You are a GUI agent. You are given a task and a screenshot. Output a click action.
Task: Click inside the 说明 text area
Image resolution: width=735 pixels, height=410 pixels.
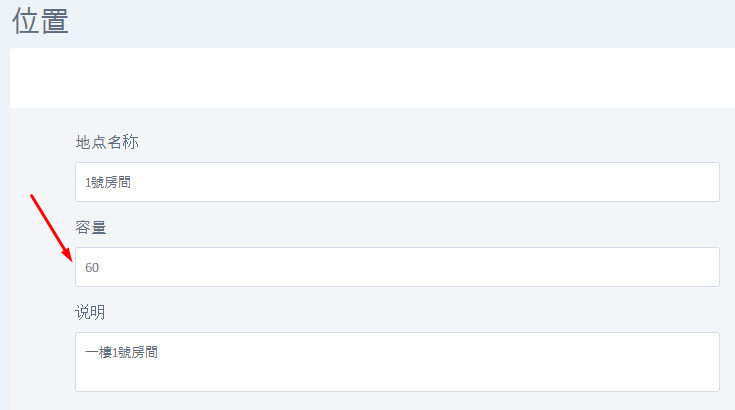[x=397, y=361]
